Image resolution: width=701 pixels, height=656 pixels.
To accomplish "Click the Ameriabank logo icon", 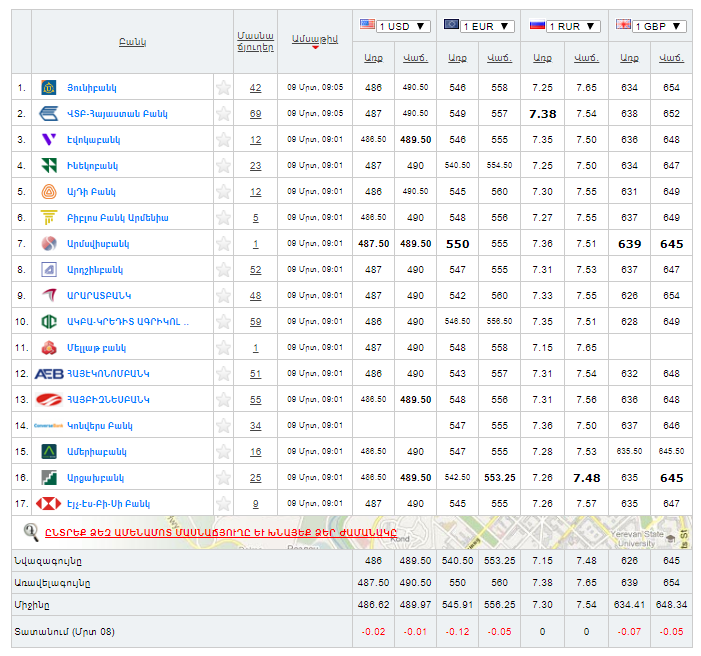I will pyautogui.click(x=48, y=452).
